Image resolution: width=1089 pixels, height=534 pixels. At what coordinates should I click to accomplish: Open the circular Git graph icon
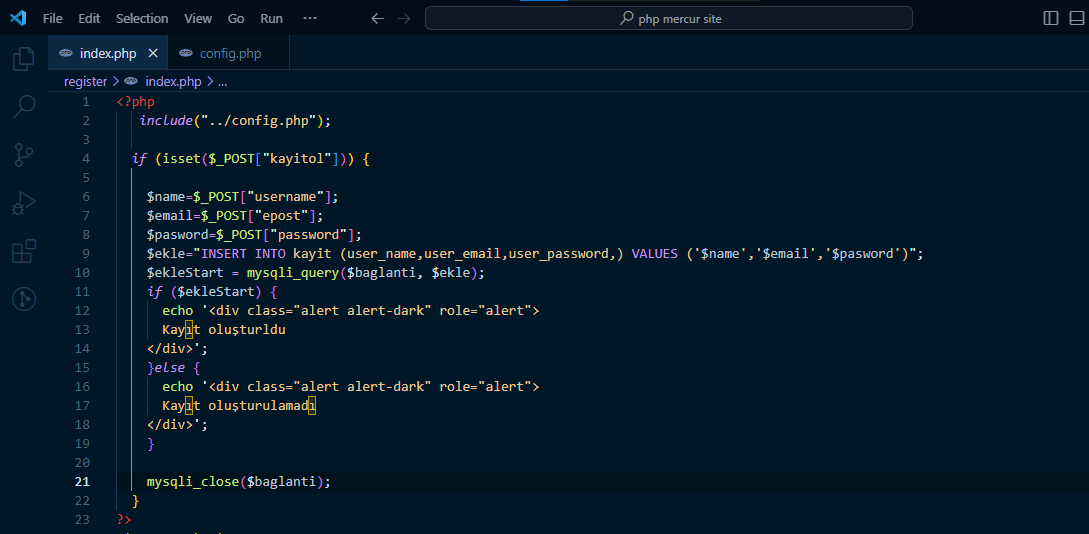23,298
